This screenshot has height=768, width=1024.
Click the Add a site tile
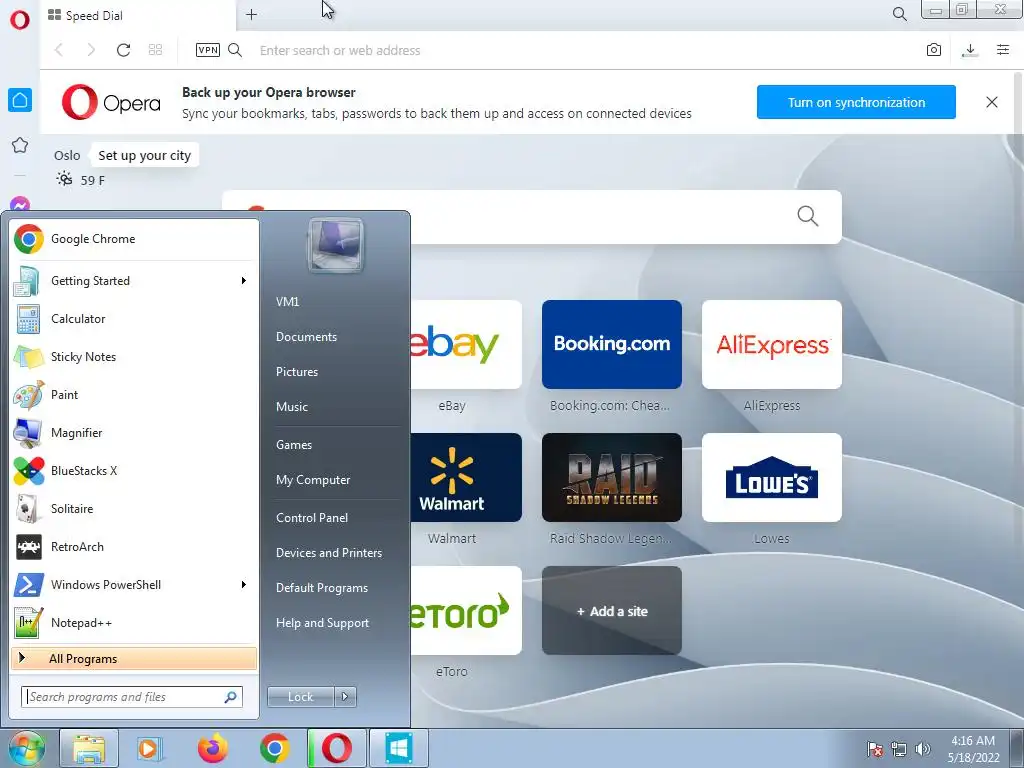(612, 611)
